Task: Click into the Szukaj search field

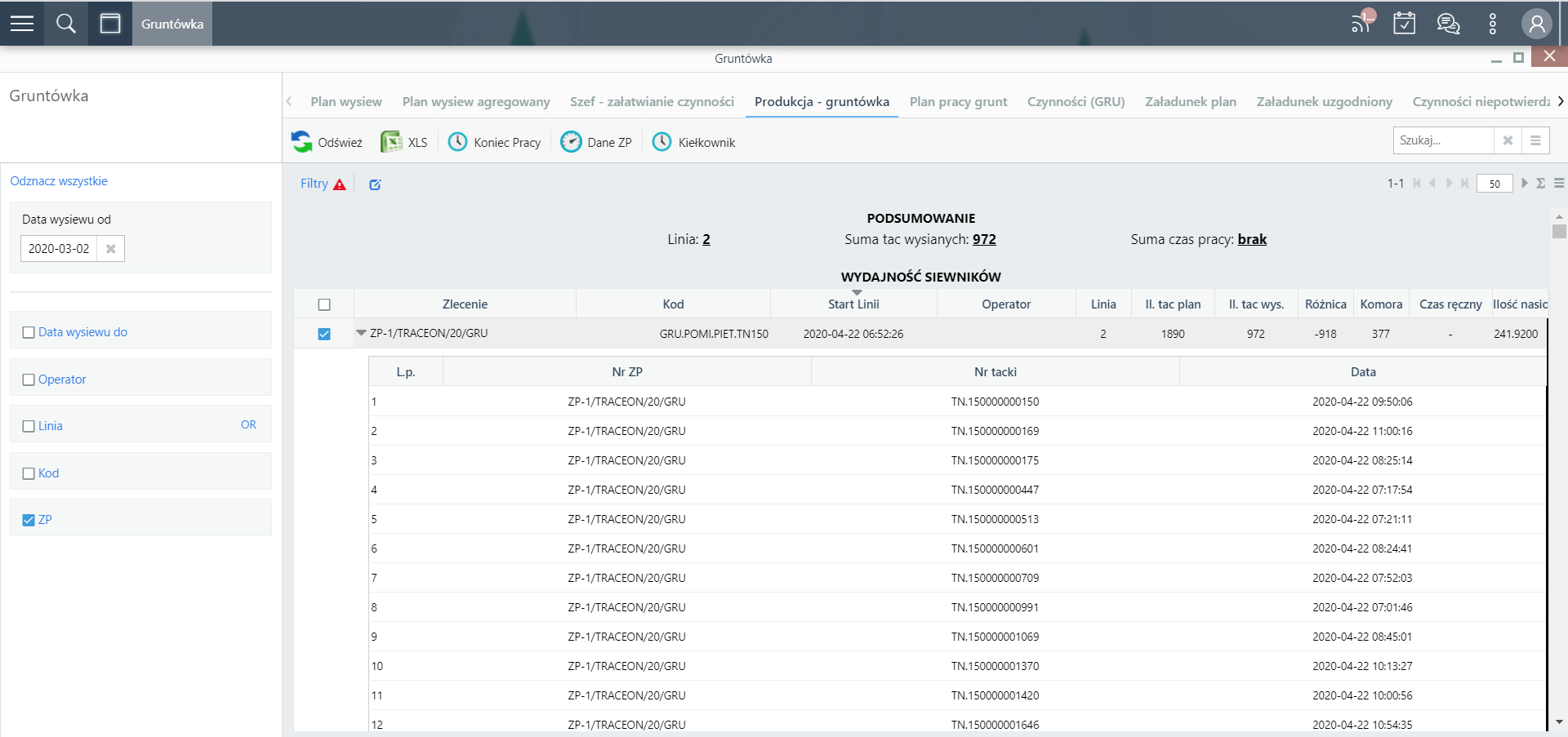Action: [1443, 140]
